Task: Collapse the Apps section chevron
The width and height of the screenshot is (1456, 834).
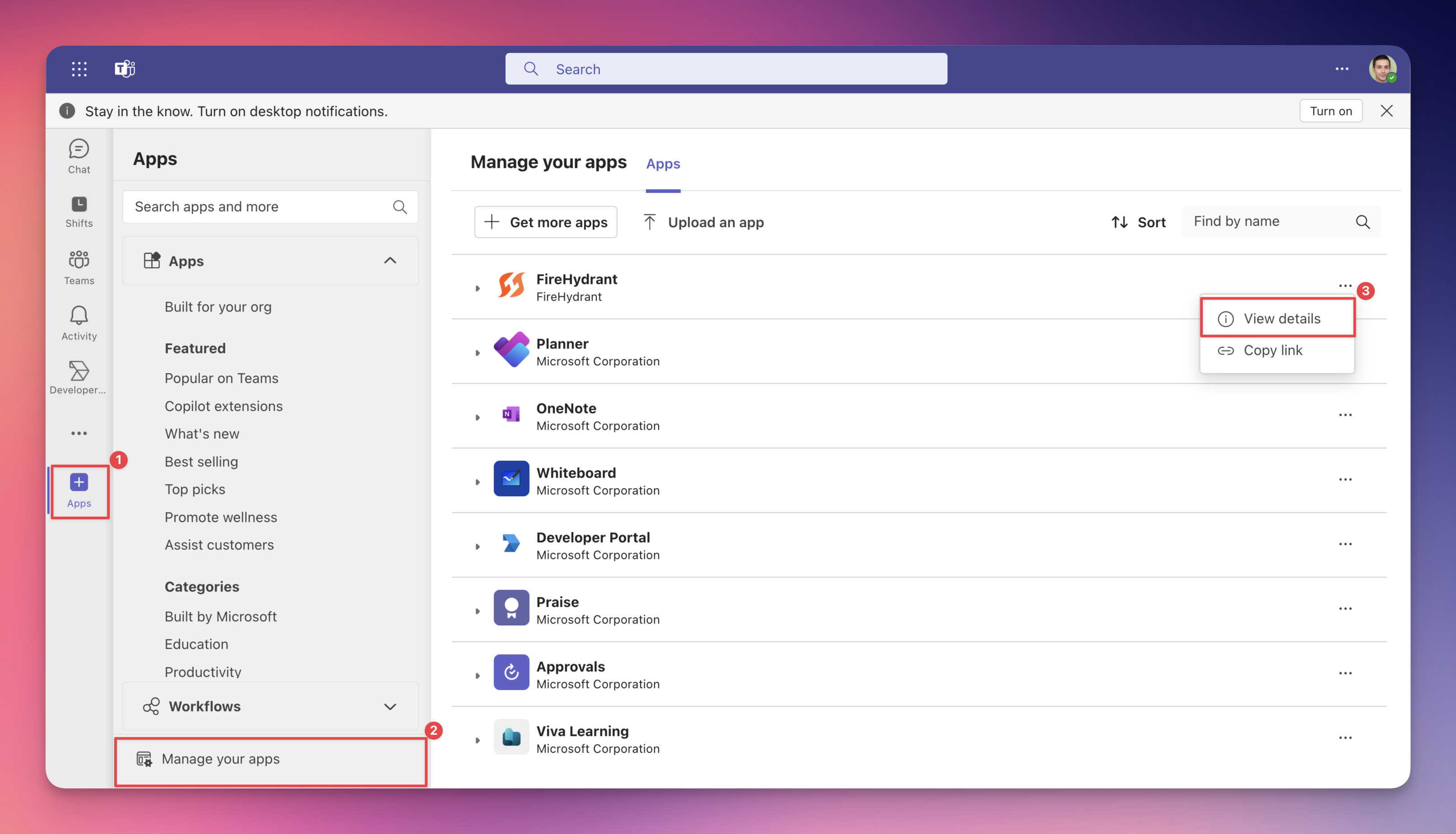Action: click(390, 261)
